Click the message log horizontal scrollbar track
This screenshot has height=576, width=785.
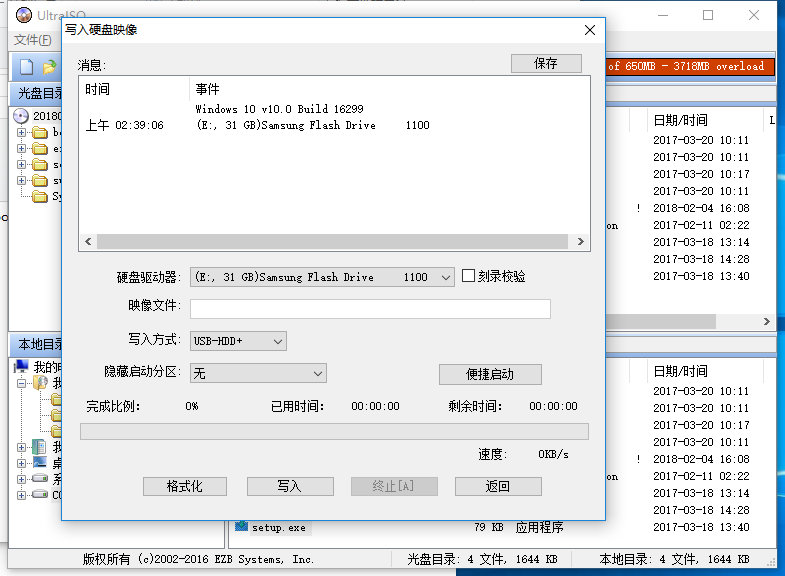332,242
